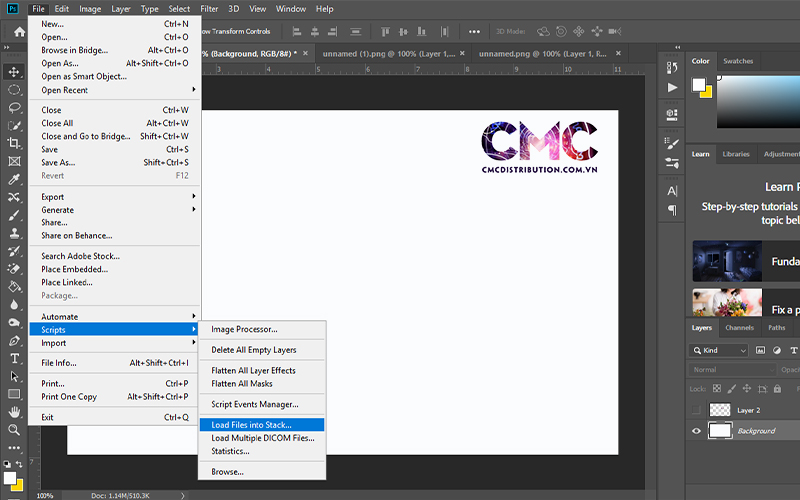800x500 pixels.
Task: Open the Fundamentals tutorial thumbnail
Action: [727, 261]
